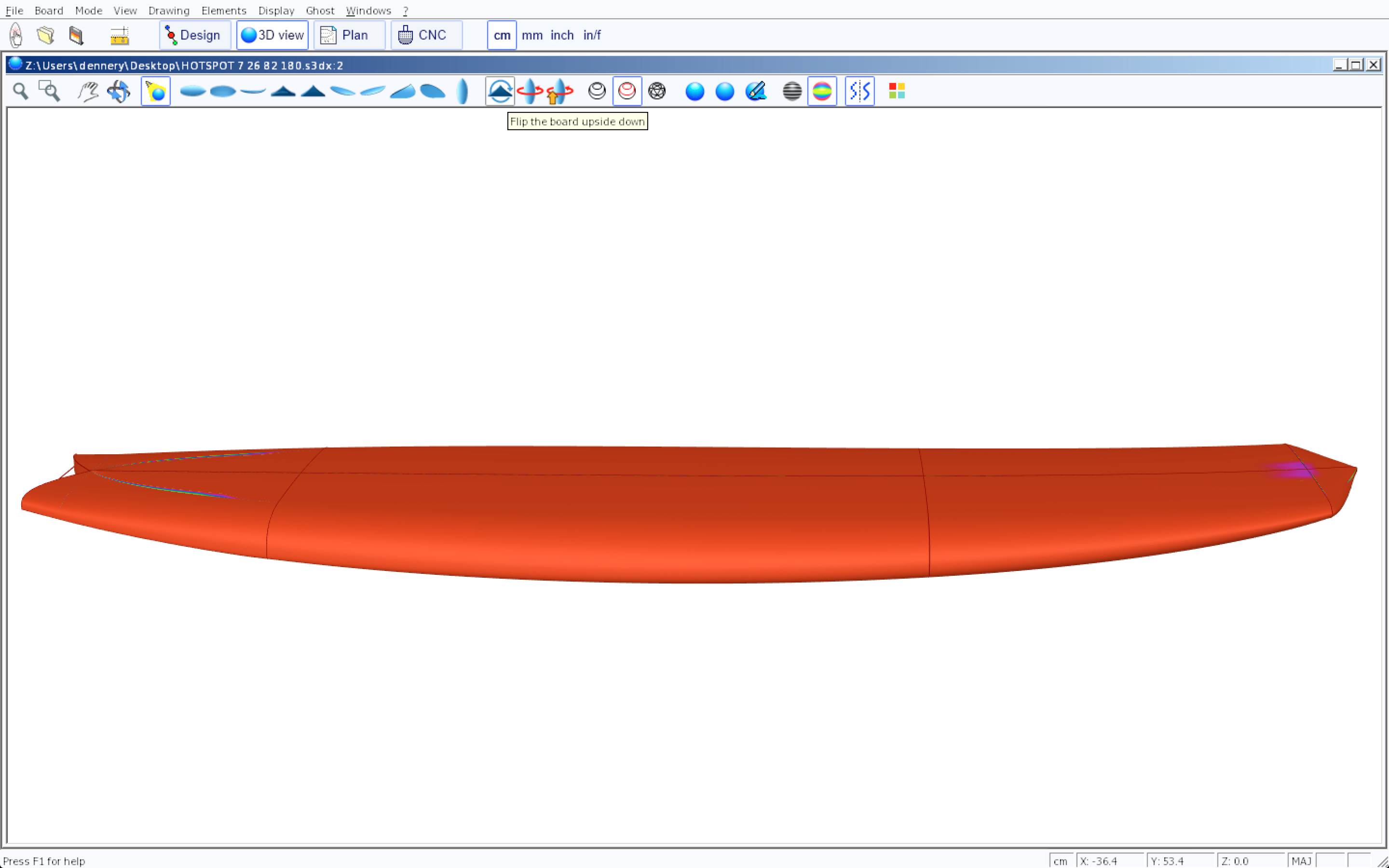
Task: Toggle the rainbow curvature sphere display
Action: tap(822, 91)
